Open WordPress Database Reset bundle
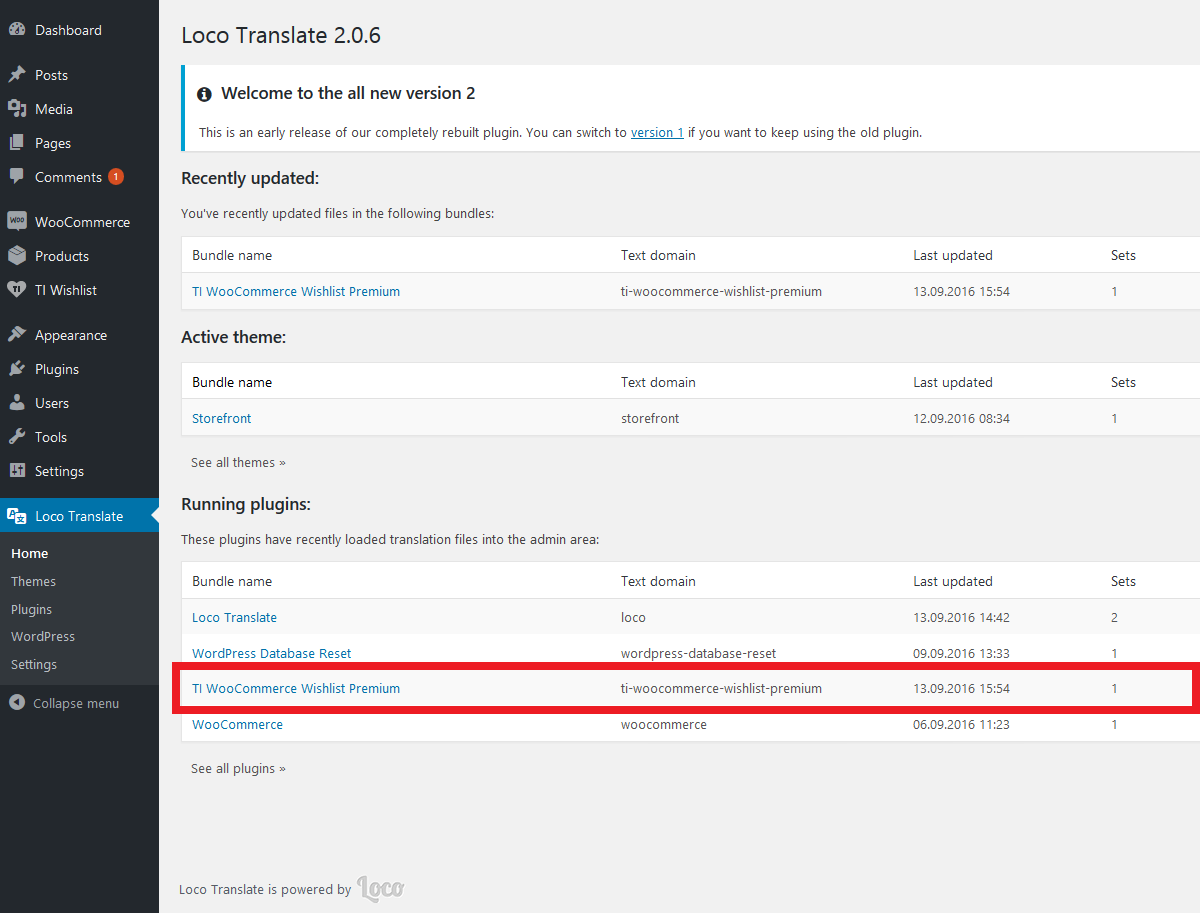Screen dimensions: 1200x913 pyautogui.click(x=272, y=653)
